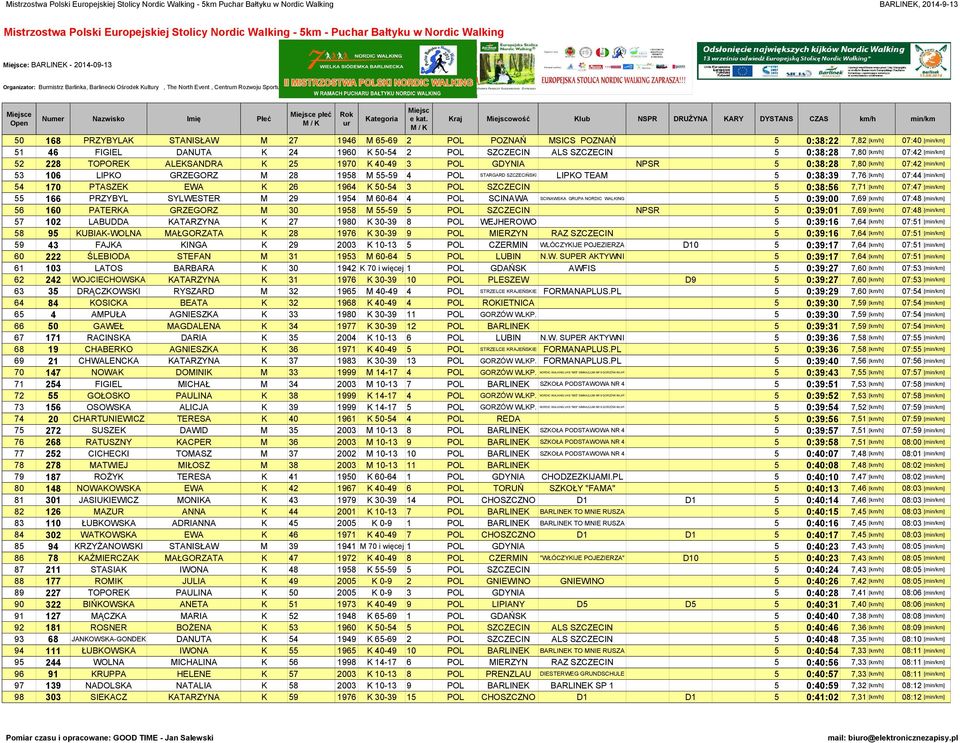Select the Klub column header
Image resolution: width=960 pixels, height=743 pixels.
[582, 119]
